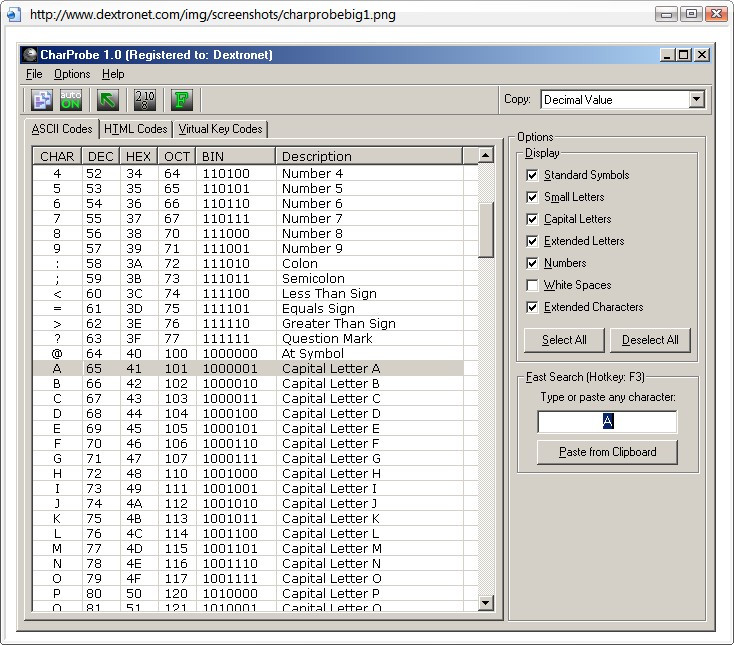This screenshot has height=645, width=734.
Task: Click the green arrow toolbar icon
Action: click(x=107, y=100)
